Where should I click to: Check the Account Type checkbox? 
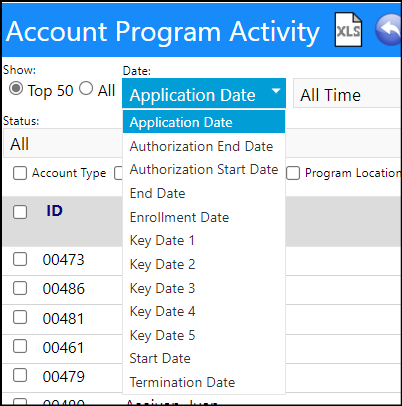(20, 173)
